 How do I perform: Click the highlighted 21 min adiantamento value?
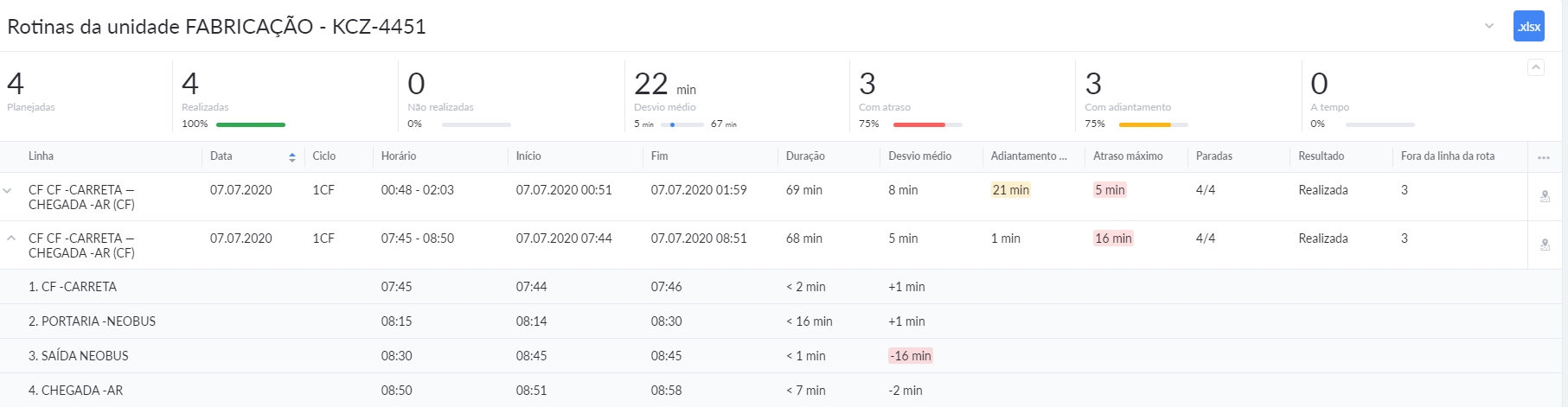[x=1010, y=190]
